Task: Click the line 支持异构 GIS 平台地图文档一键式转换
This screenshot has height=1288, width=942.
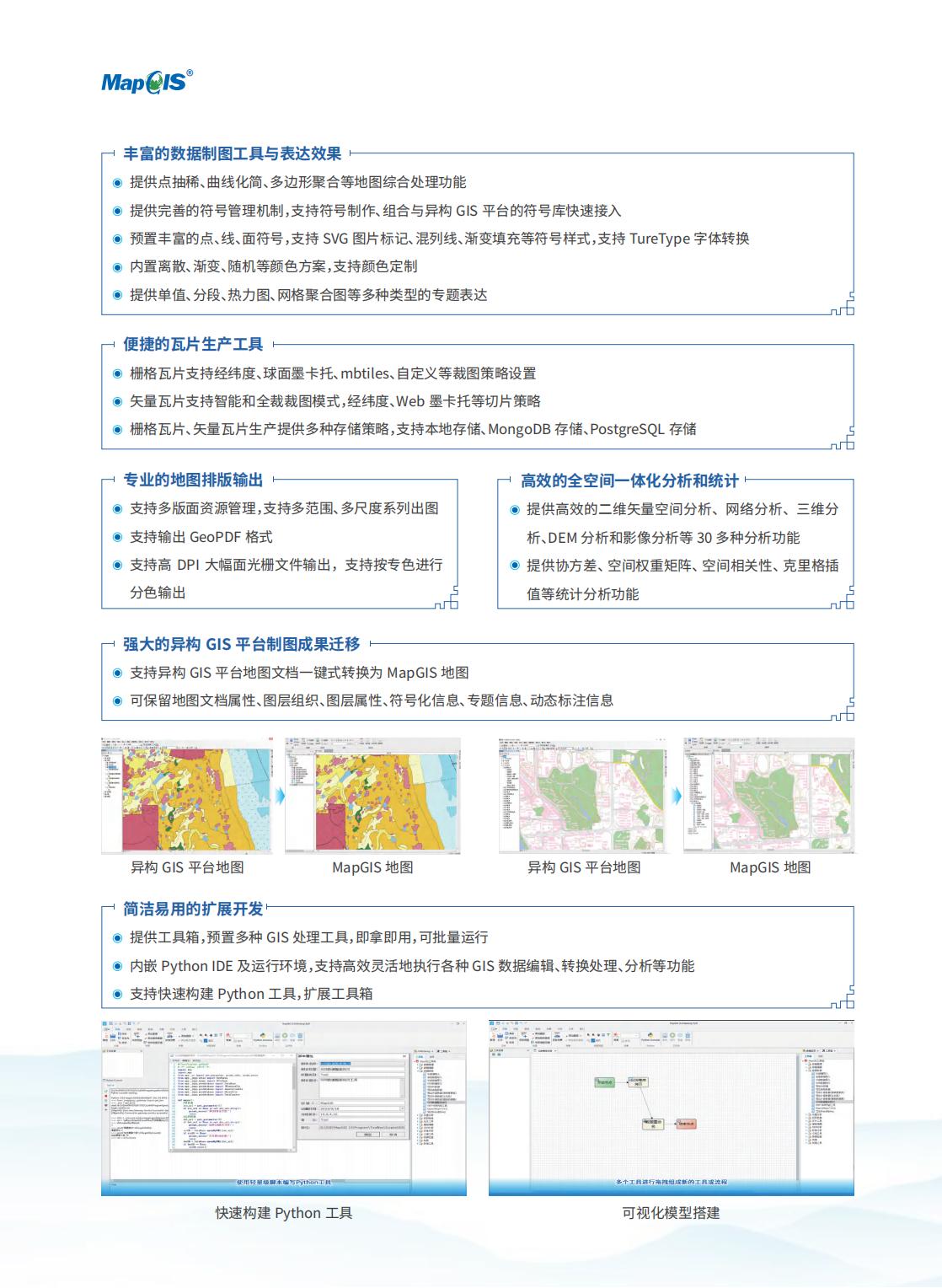Action: click(x=299, y=673)
